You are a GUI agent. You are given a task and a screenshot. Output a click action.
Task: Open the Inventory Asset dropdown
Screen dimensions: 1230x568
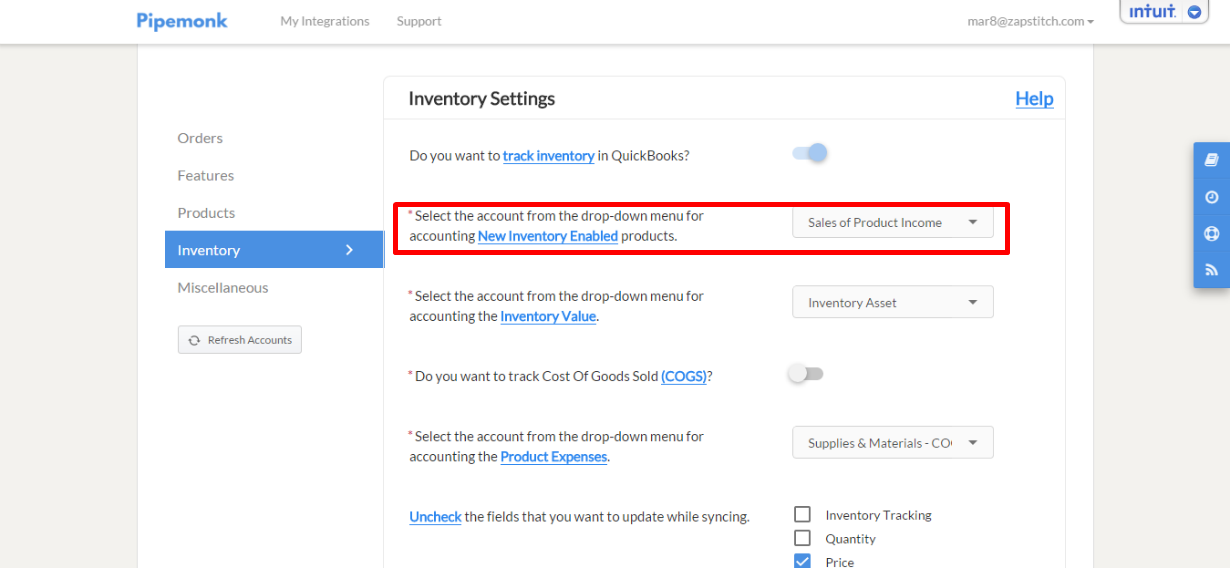tap(893, 302)
